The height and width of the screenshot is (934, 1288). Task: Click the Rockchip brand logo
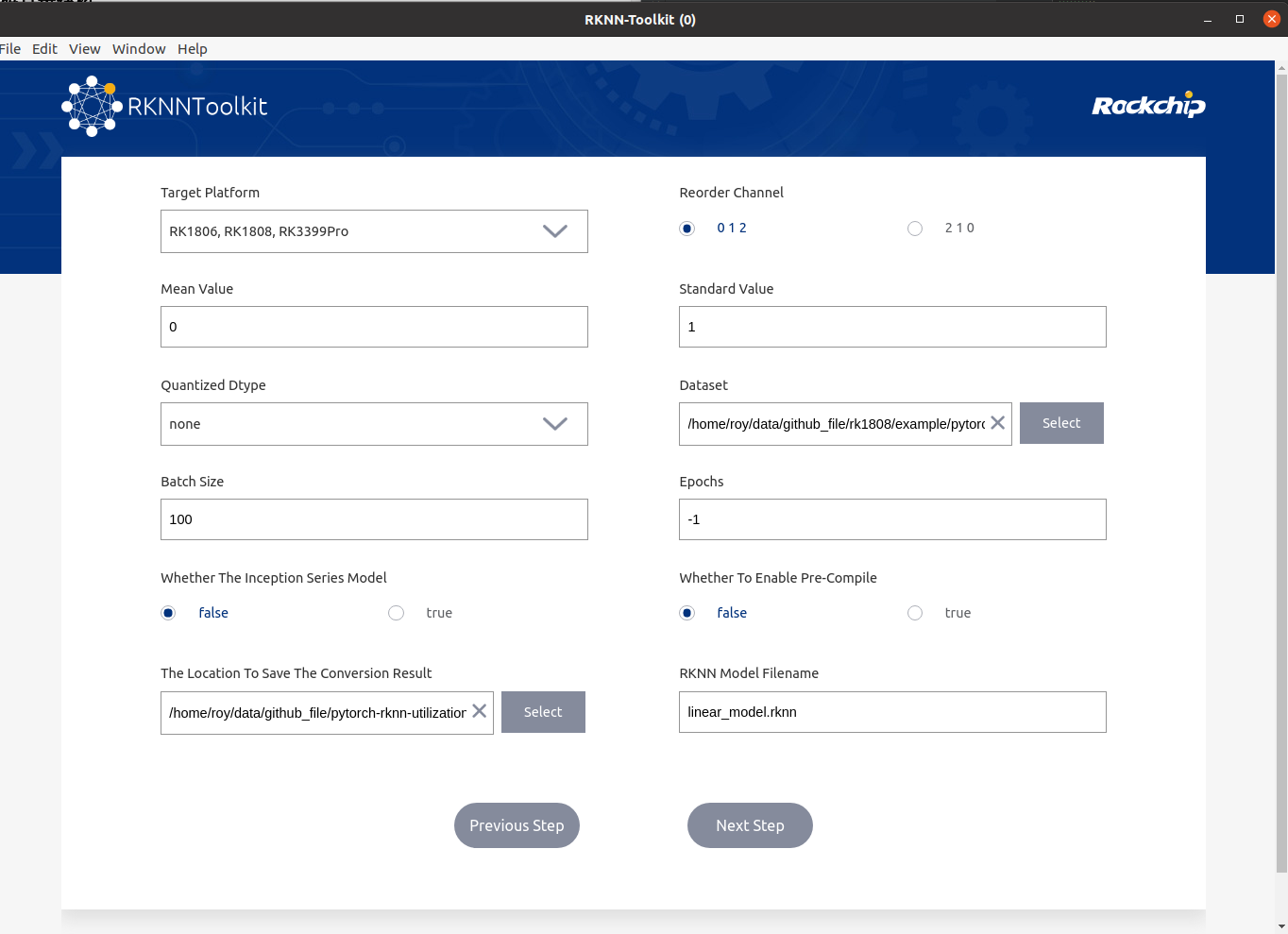click(x=1148, y=105)
